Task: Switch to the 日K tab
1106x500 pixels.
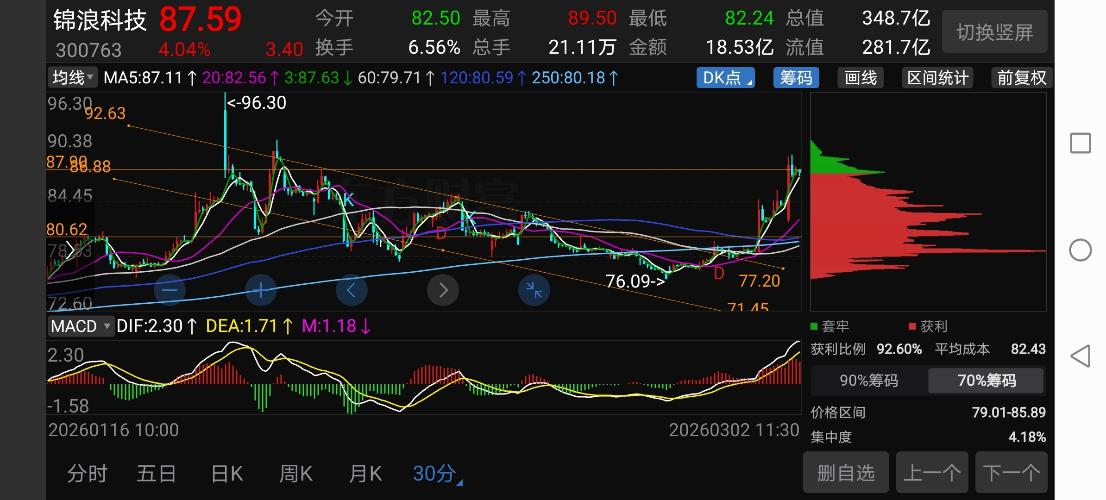Action: [226, 474]
